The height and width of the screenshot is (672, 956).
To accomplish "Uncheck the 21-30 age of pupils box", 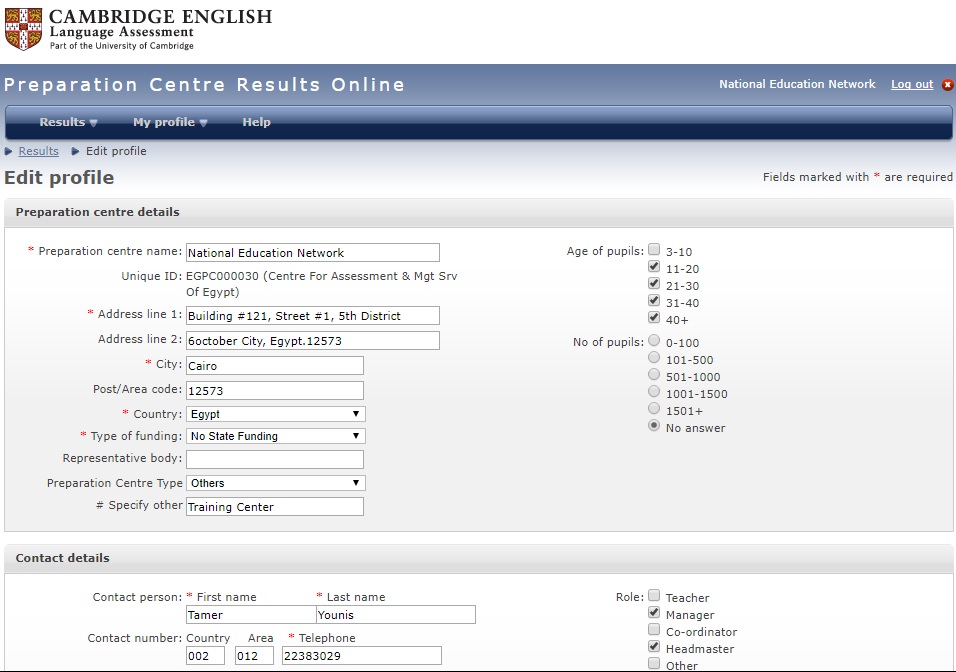I will pos(654,283).
